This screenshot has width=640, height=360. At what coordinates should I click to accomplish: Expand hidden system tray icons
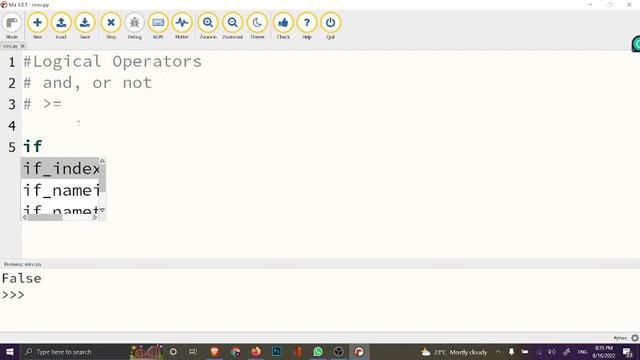(x=498, y=352)
